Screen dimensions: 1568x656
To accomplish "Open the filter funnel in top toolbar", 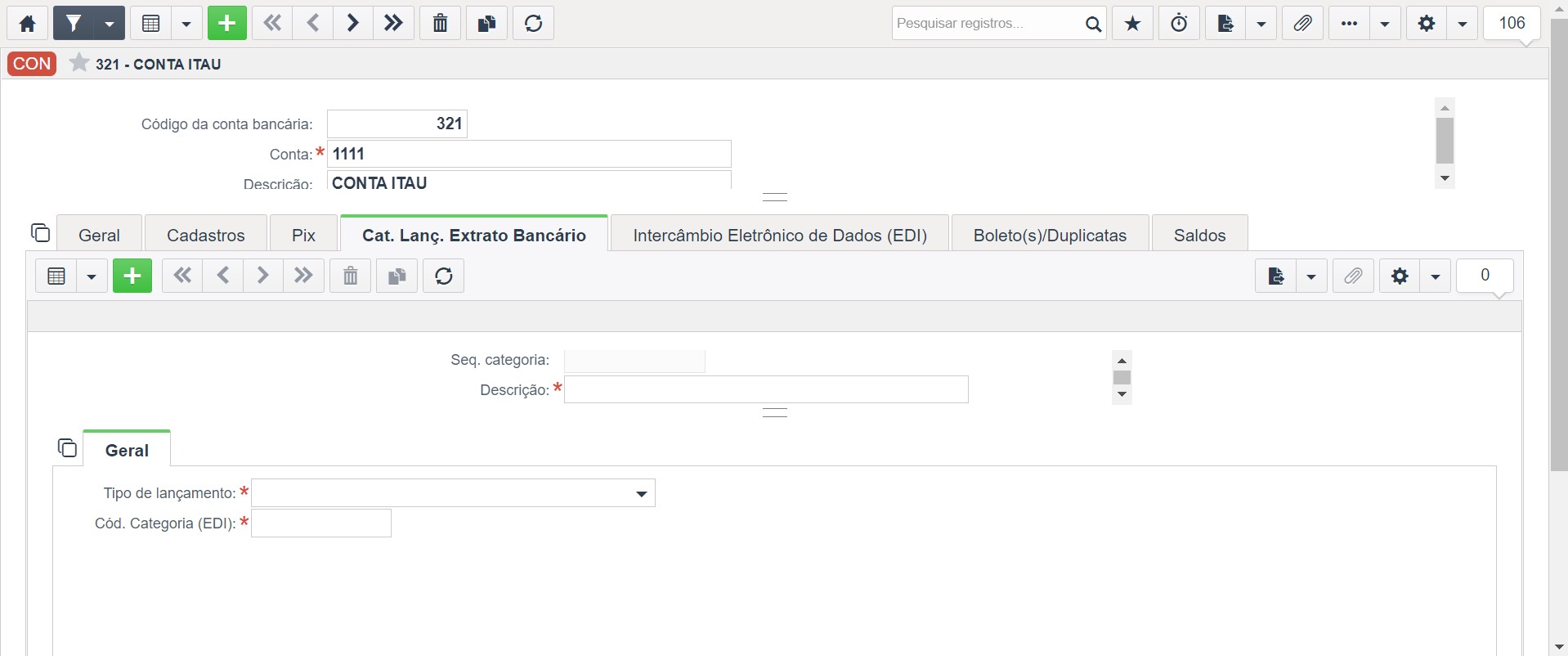I will point(74,23).
